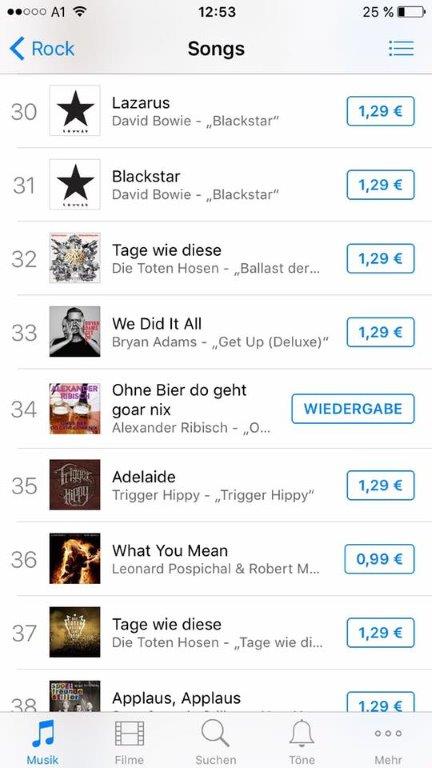Tap the fiery cover of What You Mean

point(75,558)
